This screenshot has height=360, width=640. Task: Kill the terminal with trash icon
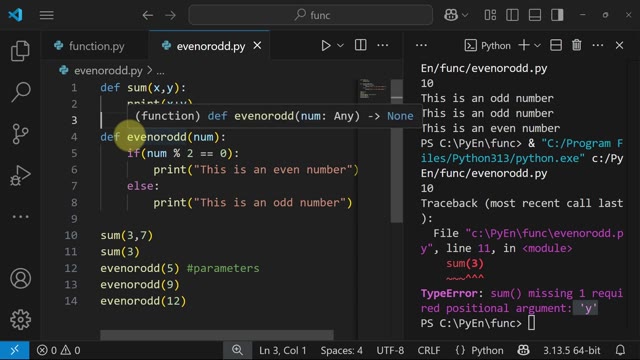[577, 45]
